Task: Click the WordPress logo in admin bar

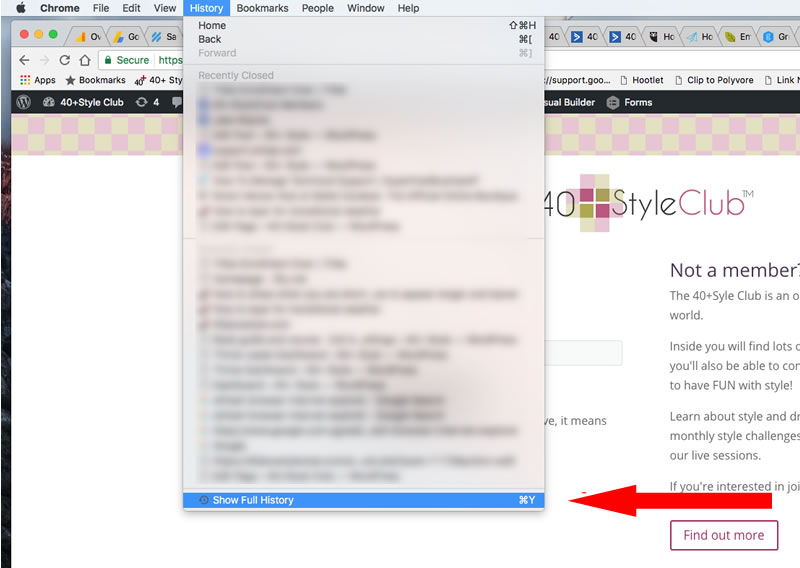Action: (x=23, y=102)
